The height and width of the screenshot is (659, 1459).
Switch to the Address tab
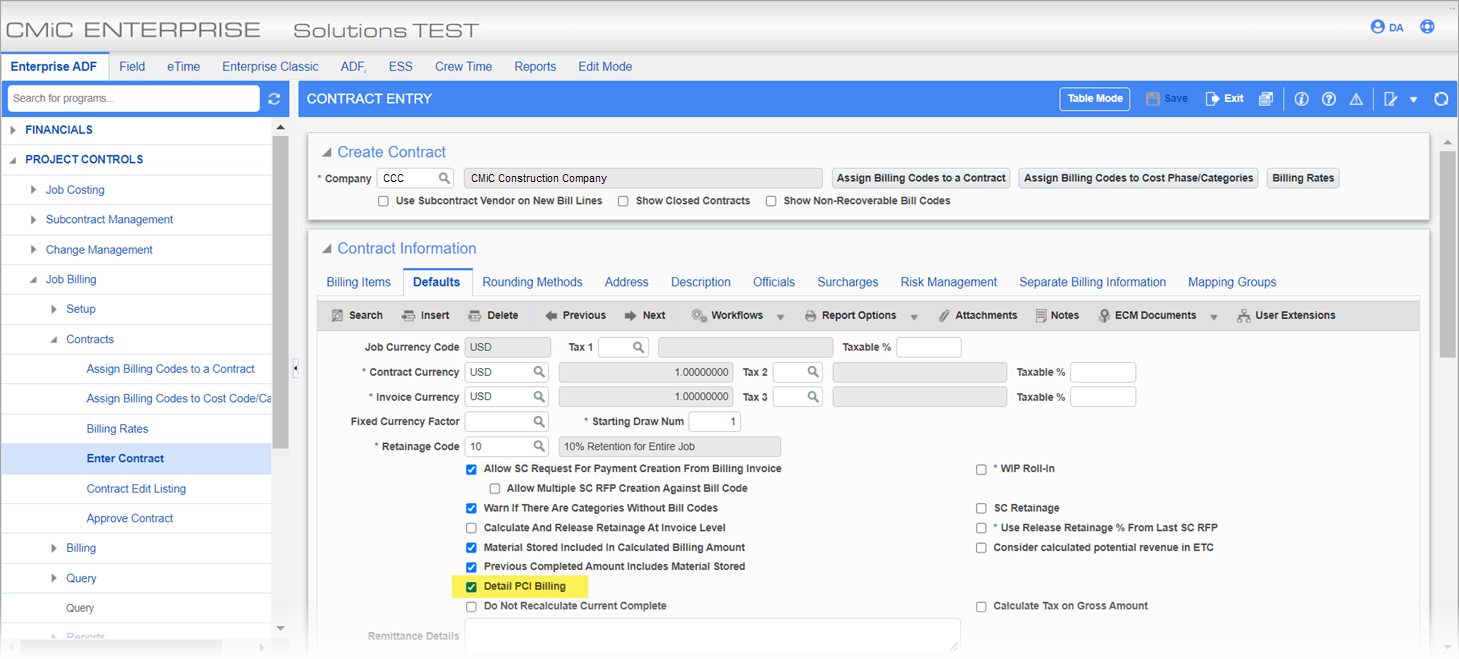[626, 282]
